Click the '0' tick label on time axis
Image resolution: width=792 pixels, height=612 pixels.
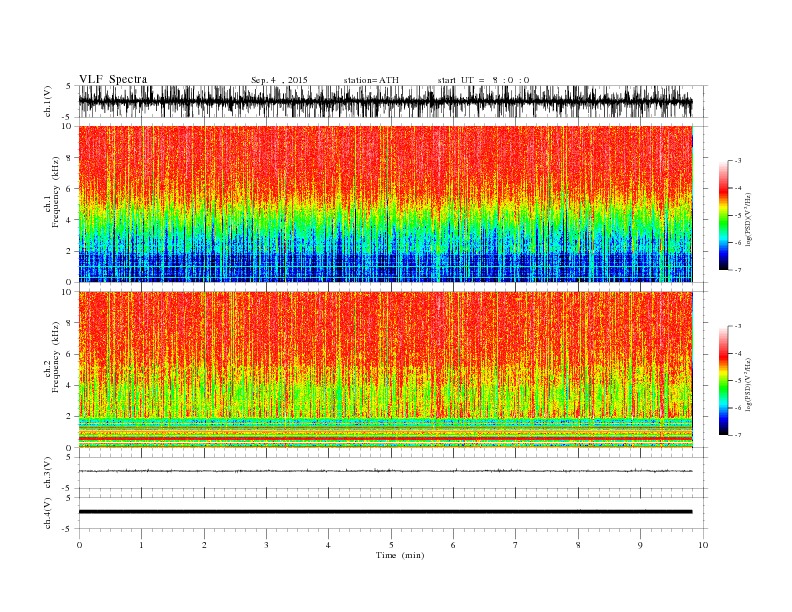coord(79,545)
